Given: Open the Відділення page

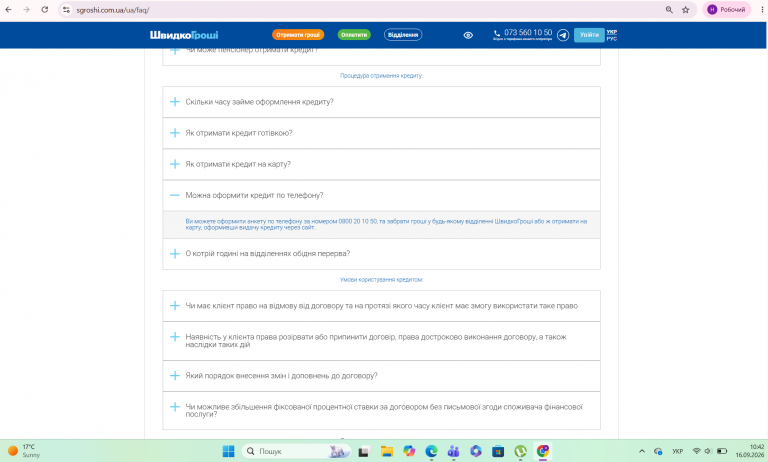Looking at the screenshot, I should [x=403, y=35].
